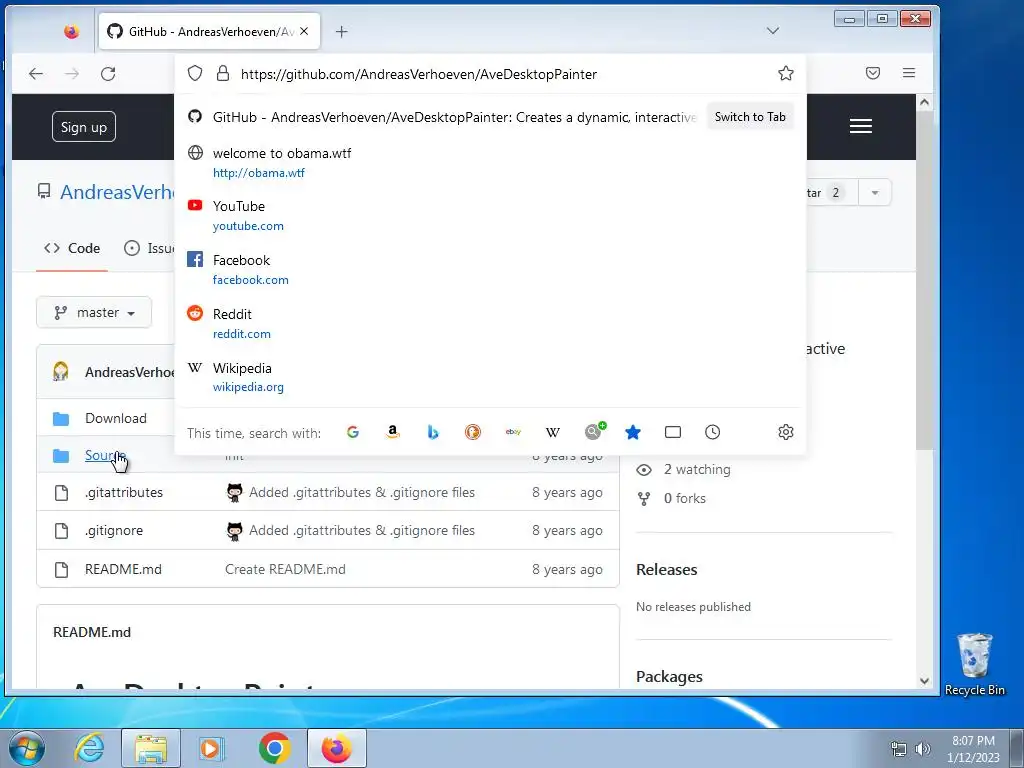
Task: Open the Create README.md commit message
Action: [285, 569]
